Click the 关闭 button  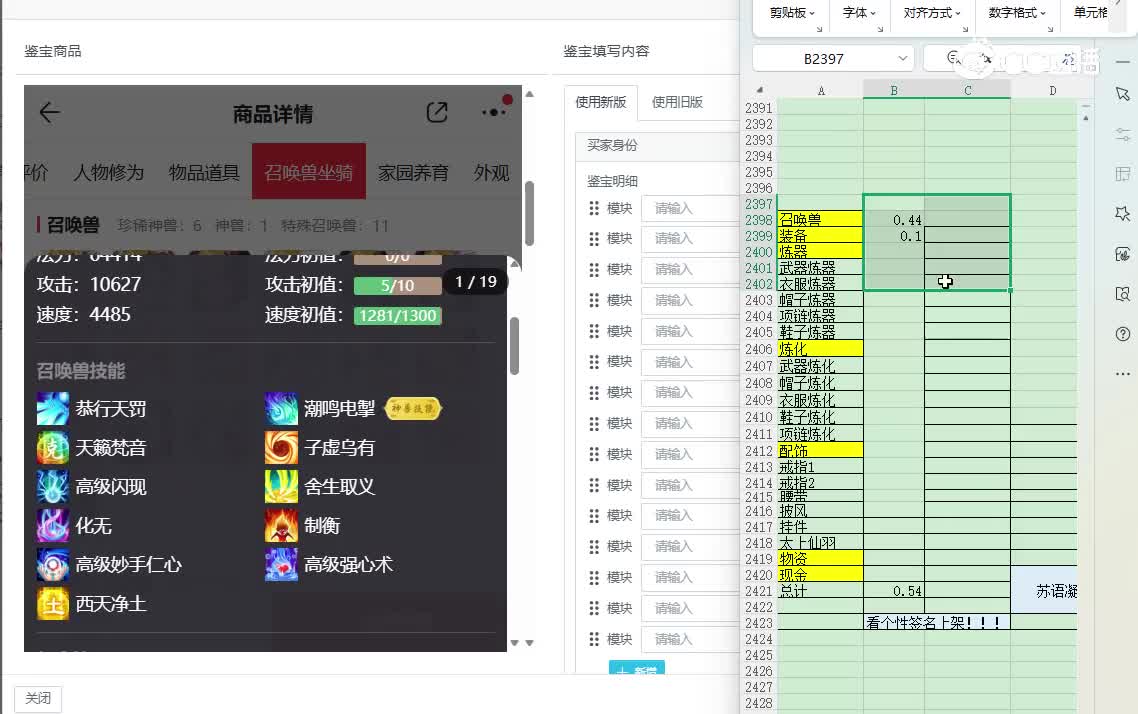(38, 699)
